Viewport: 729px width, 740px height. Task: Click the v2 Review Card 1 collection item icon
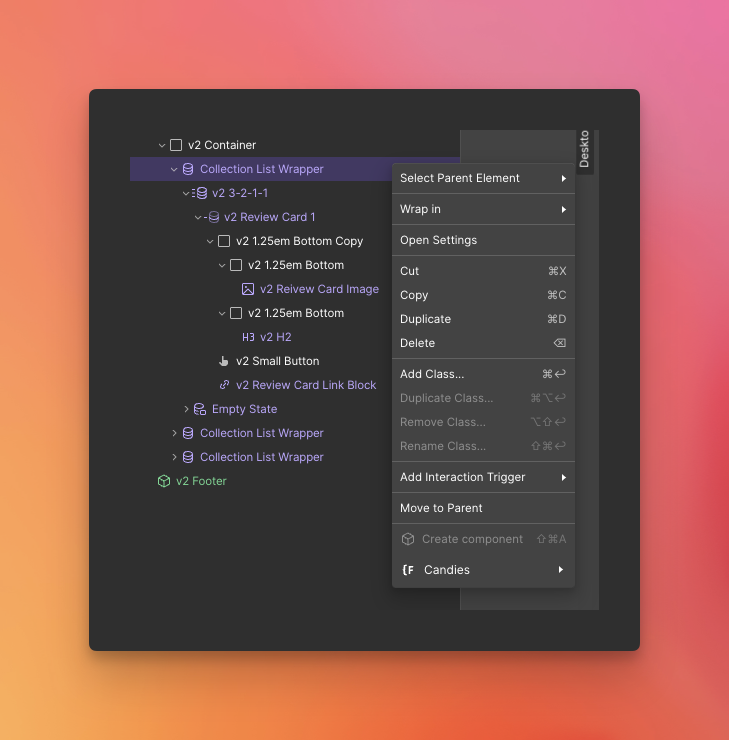click(x=212, y=217)
